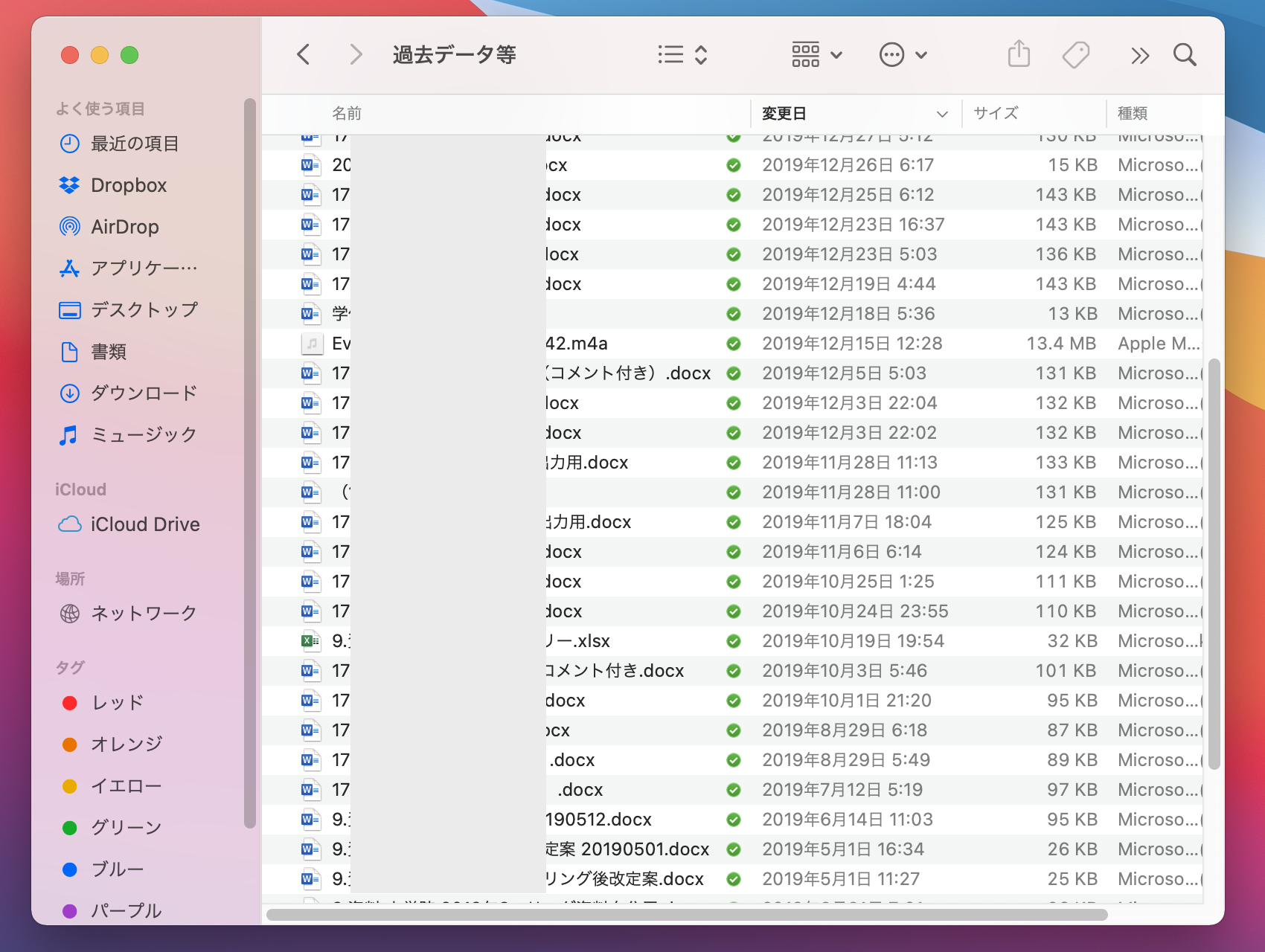Select iCloud Drive in sidebar

pyautogui.click(x=144, y=524)
